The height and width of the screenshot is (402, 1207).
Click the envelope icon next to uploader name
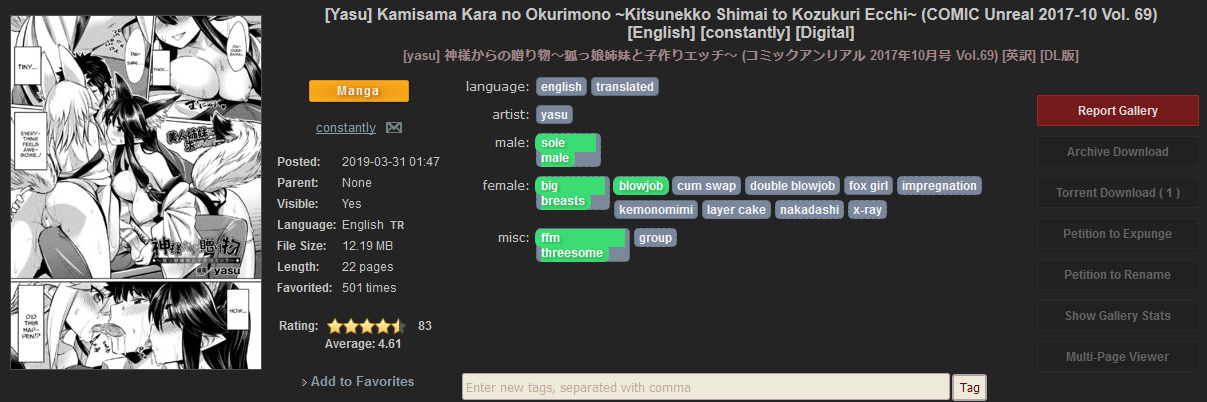pos(394,128)
